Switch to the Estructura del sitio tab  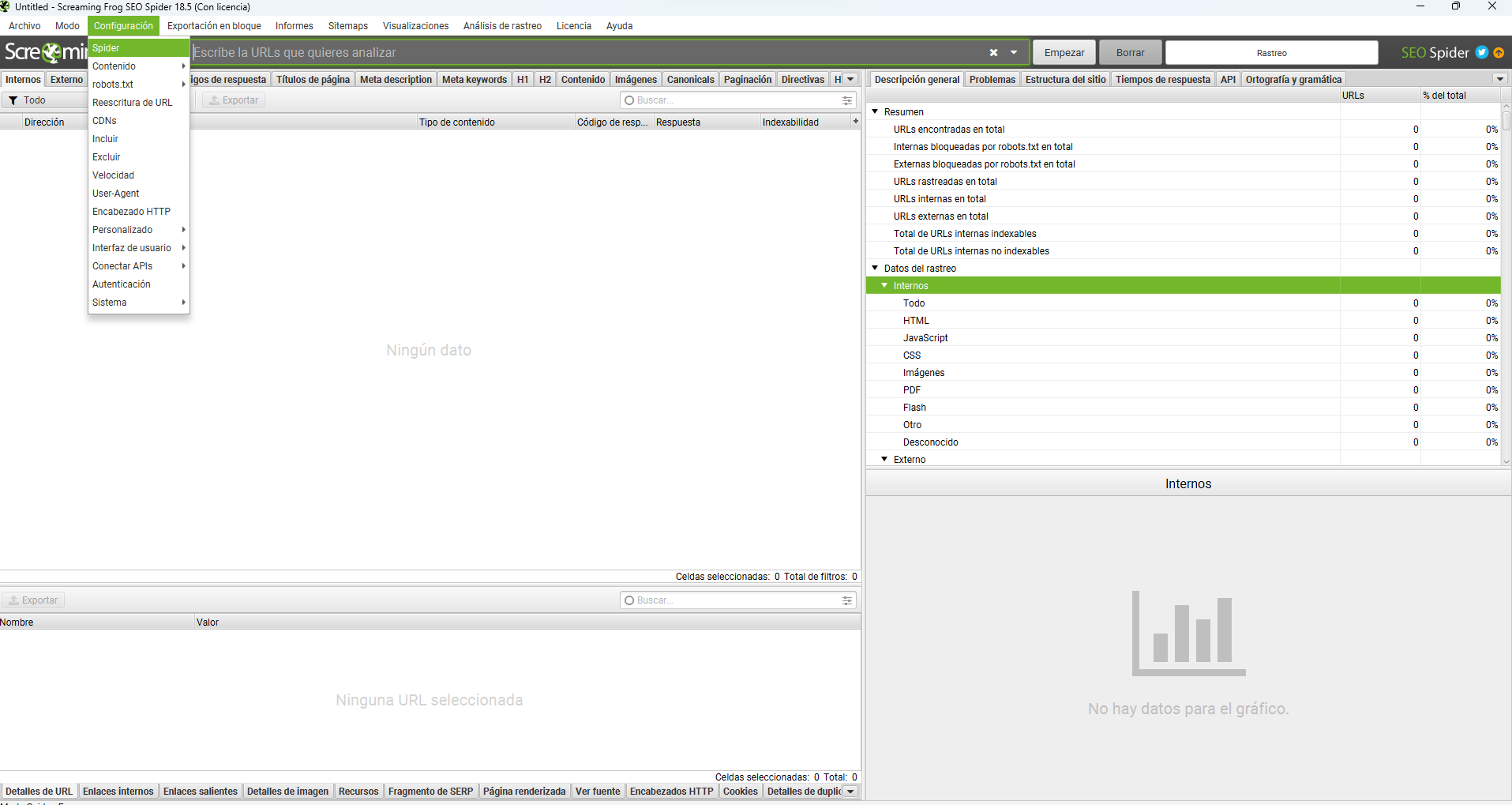1065,79
